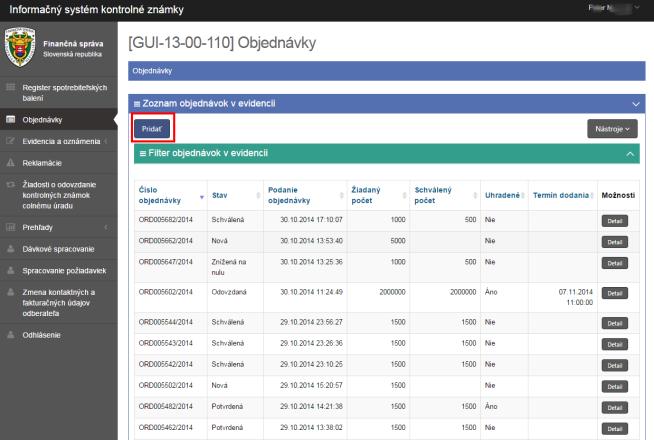
Task: Sort by Stav column arrow
Action: pyautogui.click(x=258, y=195)
